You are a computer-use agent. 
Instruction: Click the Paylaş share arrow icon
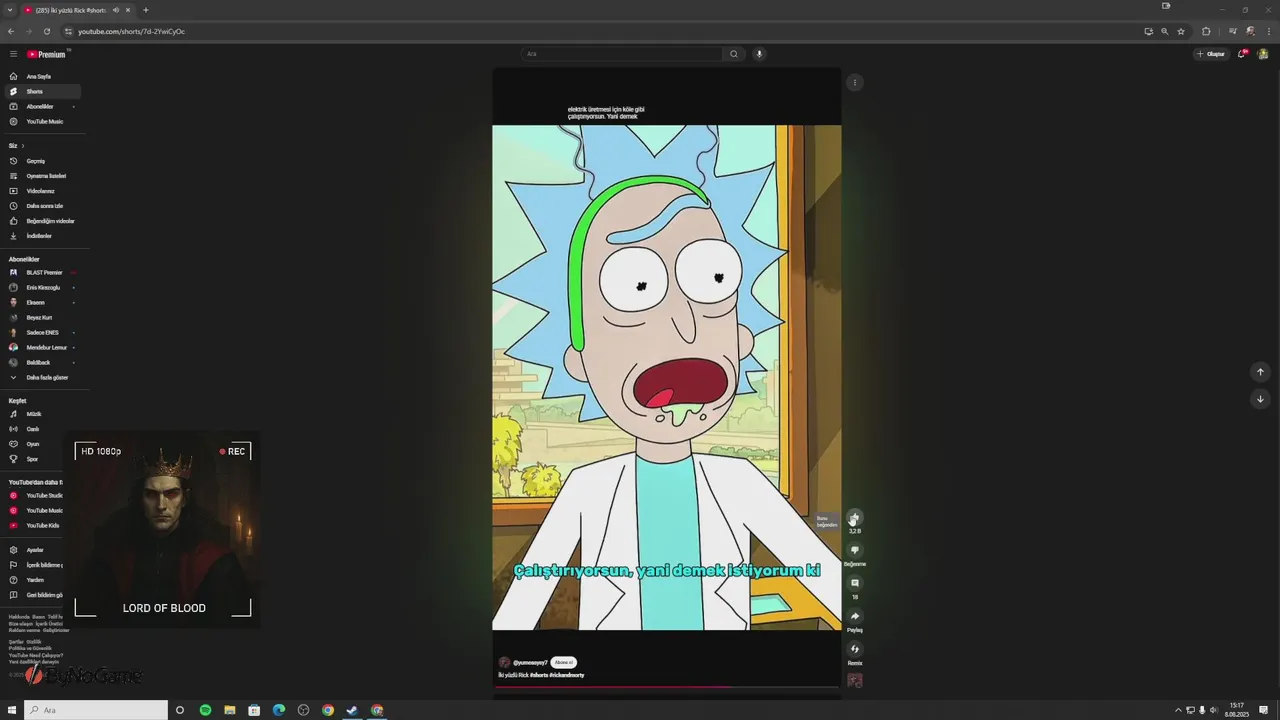[854, 616]
